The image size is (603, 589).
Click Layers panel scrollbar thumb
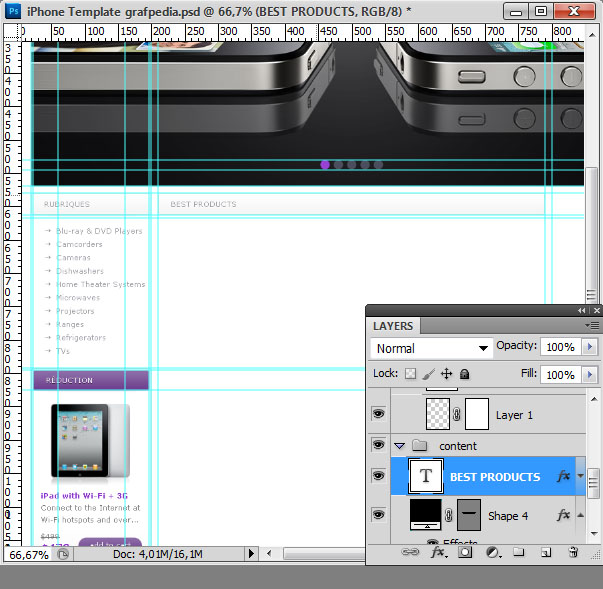coord(594,483)
